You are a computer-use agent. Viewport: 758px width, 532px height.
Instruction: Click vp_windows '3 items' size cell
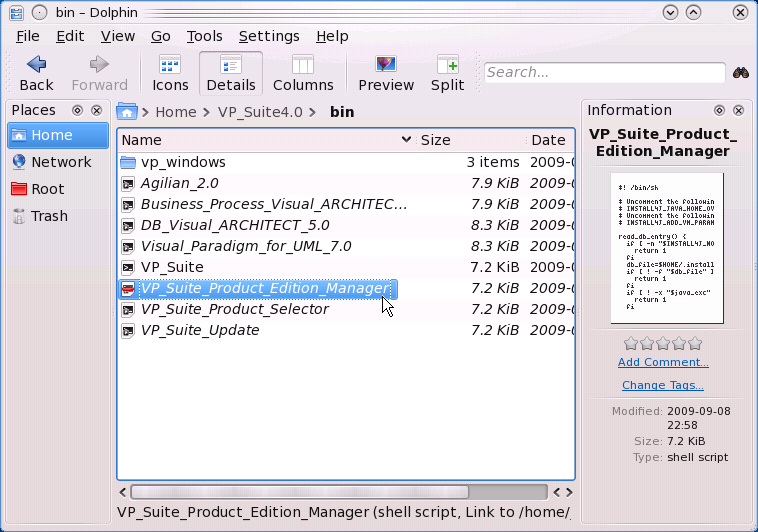click(x=493, y=162)
